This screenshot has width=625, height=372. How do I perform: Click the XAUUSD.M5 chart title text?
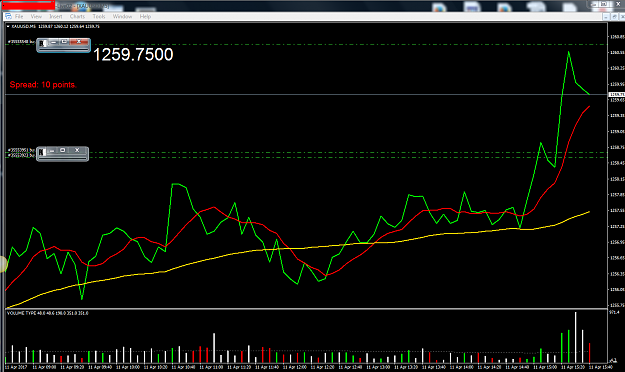(x=24, y=26)
